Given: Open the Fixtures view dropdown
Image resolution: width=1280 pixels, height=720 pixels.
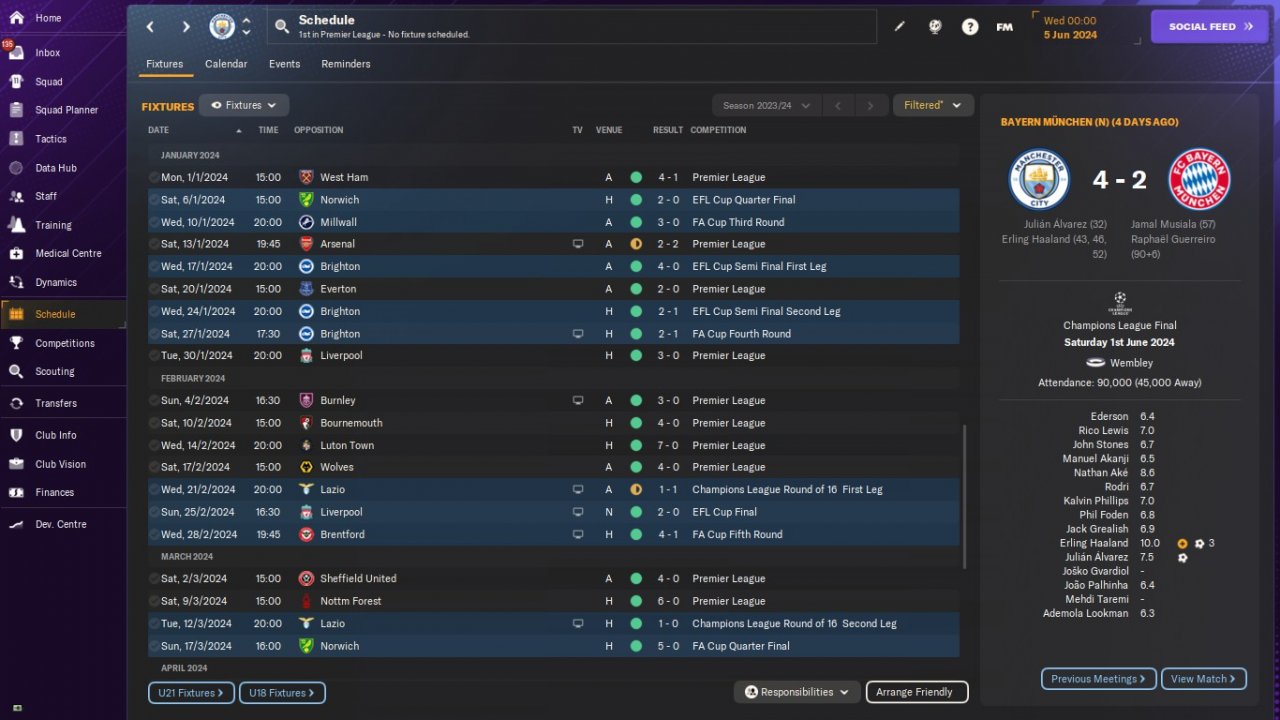Looking at the screenshot, I should [x=244, y=105].
